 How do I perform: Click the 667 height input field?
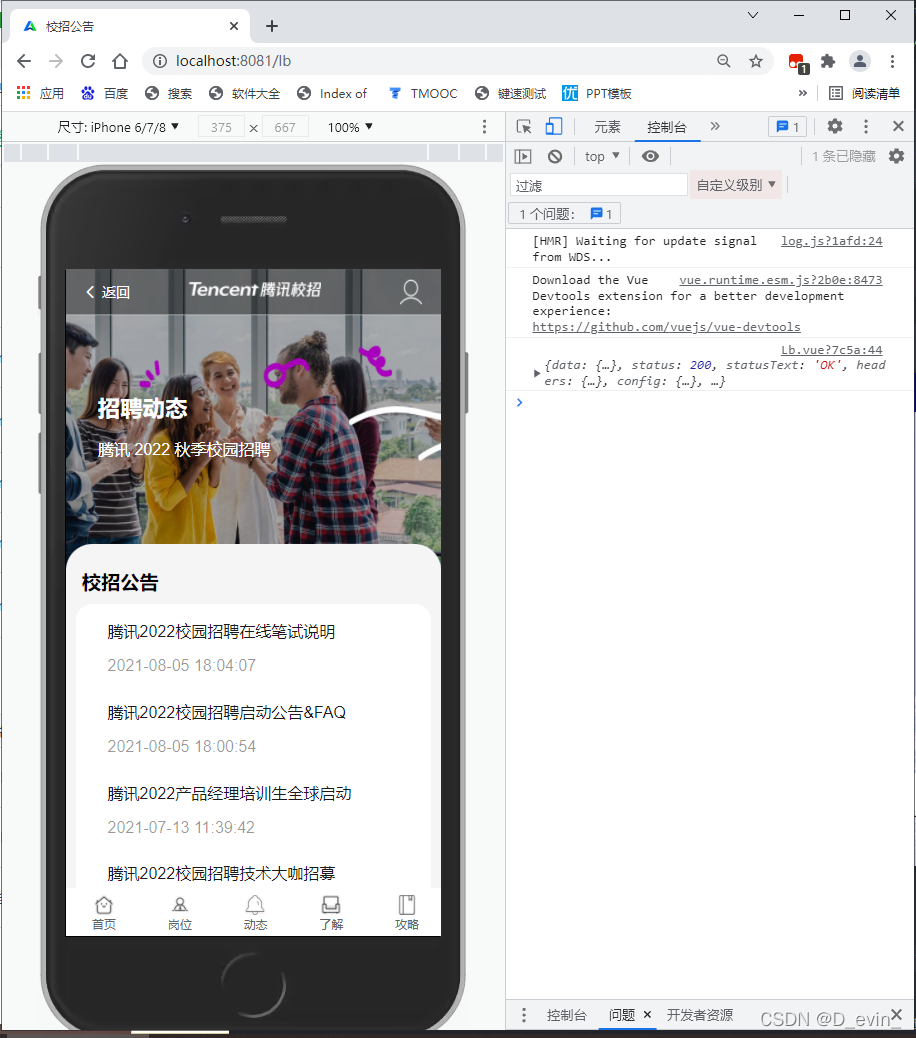pyautogui.click(x=285, y=127)
